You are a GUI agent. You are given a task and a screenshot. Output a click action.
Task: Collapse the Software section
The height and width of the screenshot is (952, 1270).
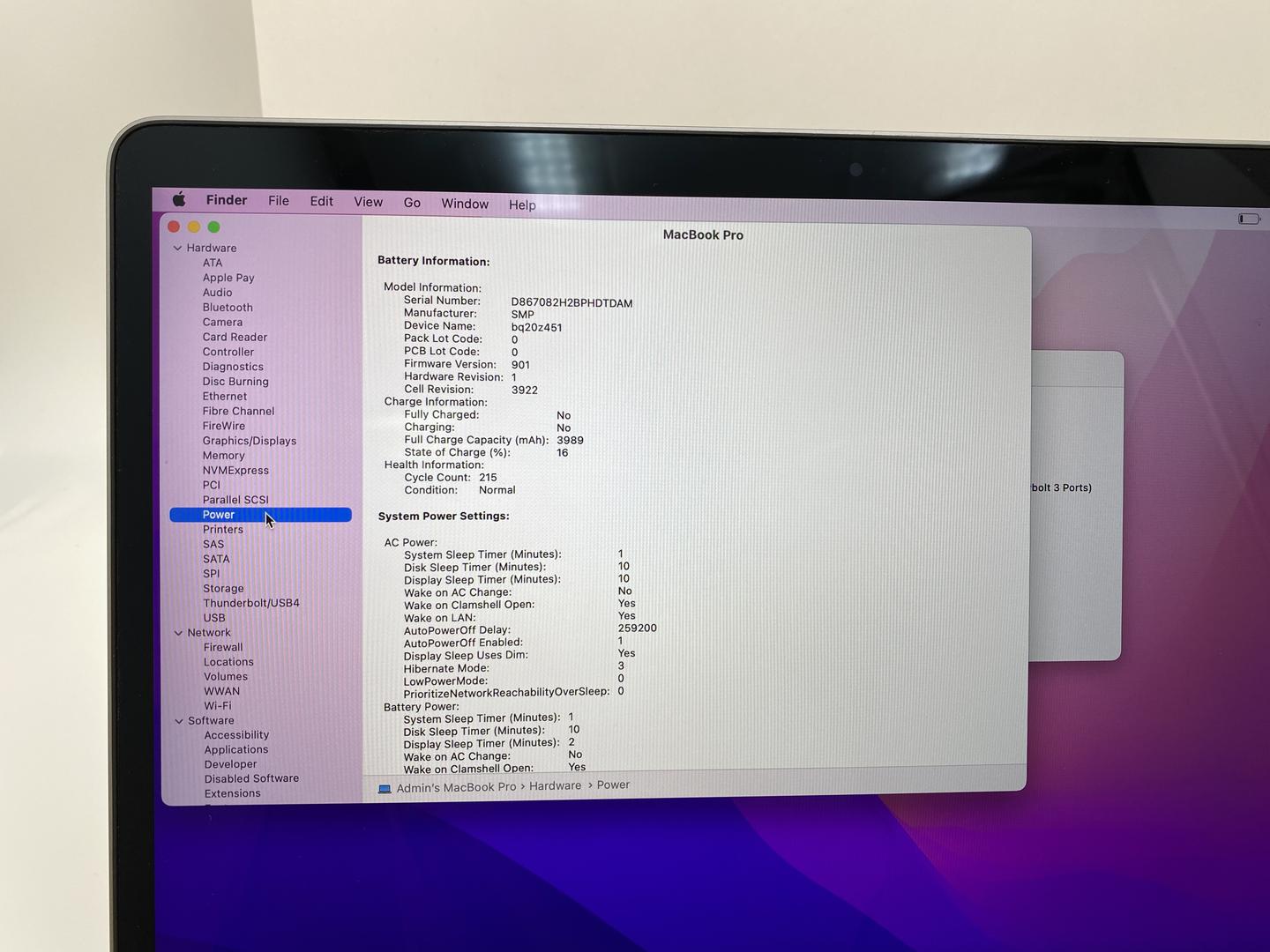(179, 720)
